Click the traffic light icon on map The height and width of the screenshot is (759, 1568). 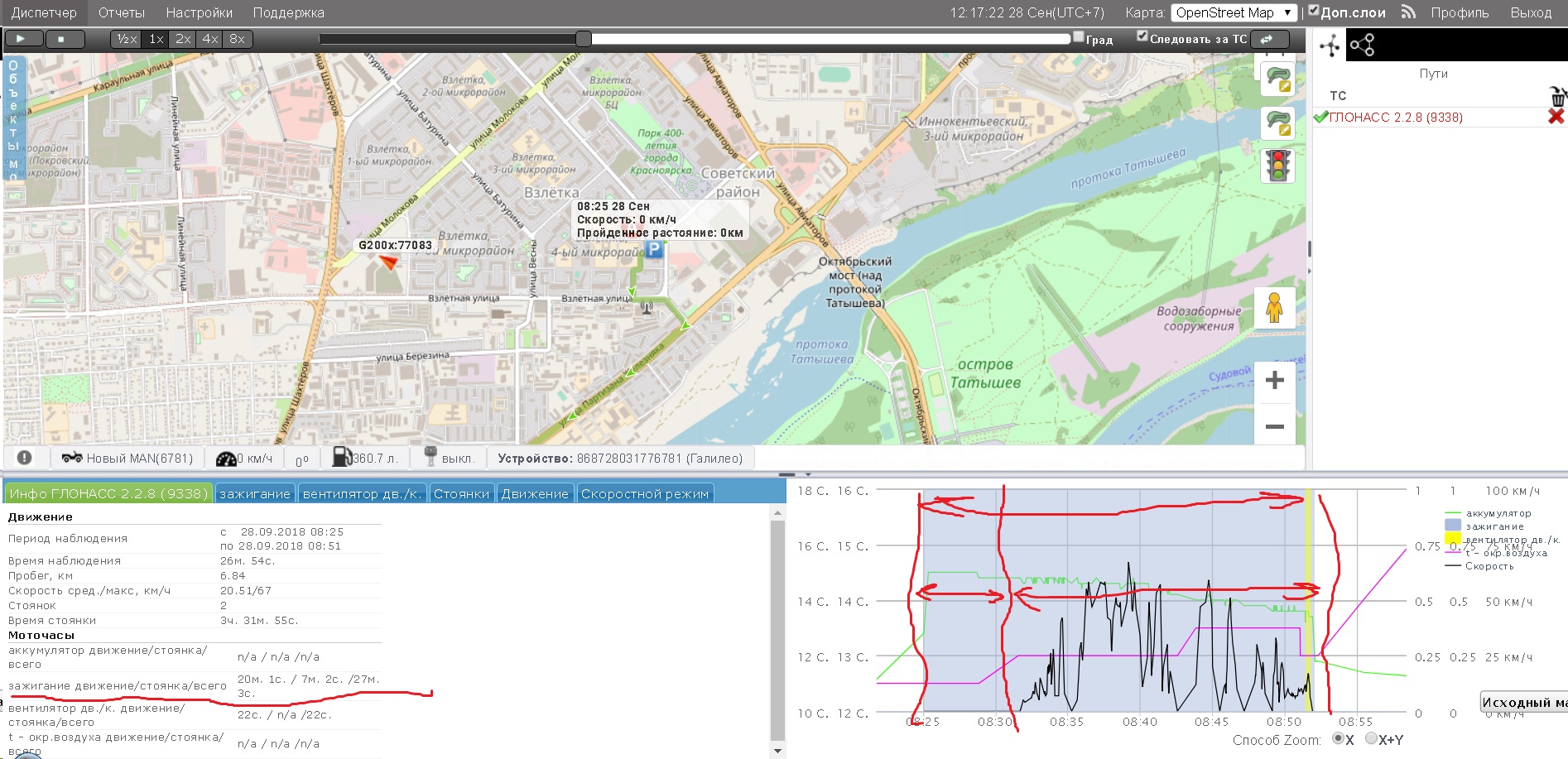[1277, 166]
